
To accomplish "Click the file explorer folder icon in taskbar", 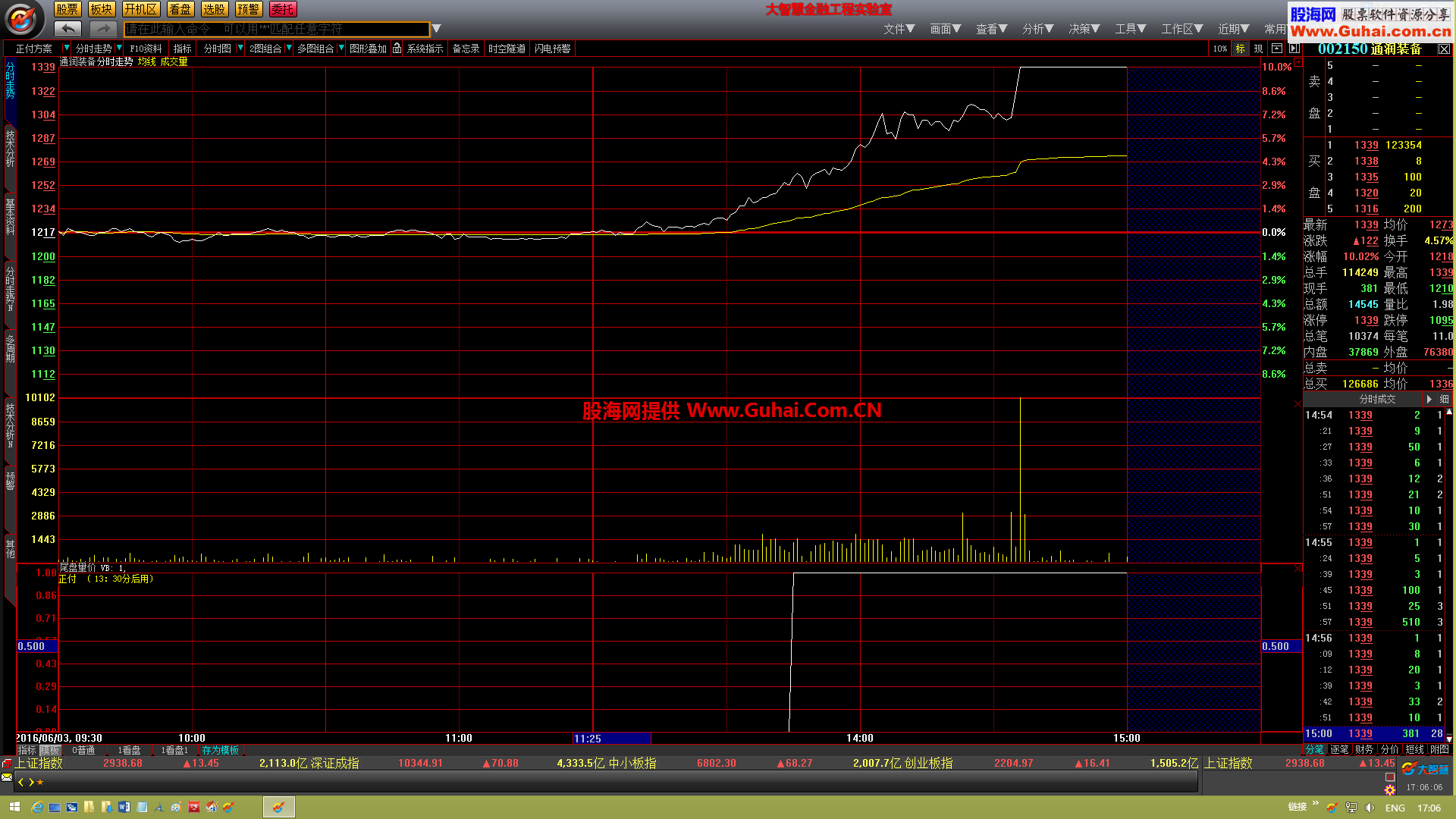I will 89,807.
